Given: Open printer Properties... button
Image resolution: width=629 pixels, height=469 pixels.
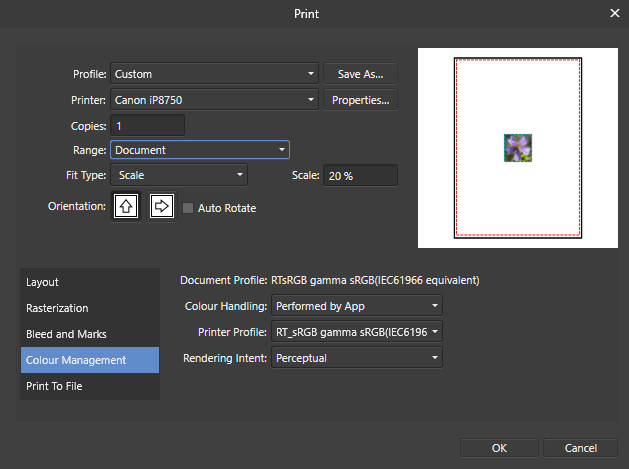Looking at the screenshot, I should tap(360, 100).
